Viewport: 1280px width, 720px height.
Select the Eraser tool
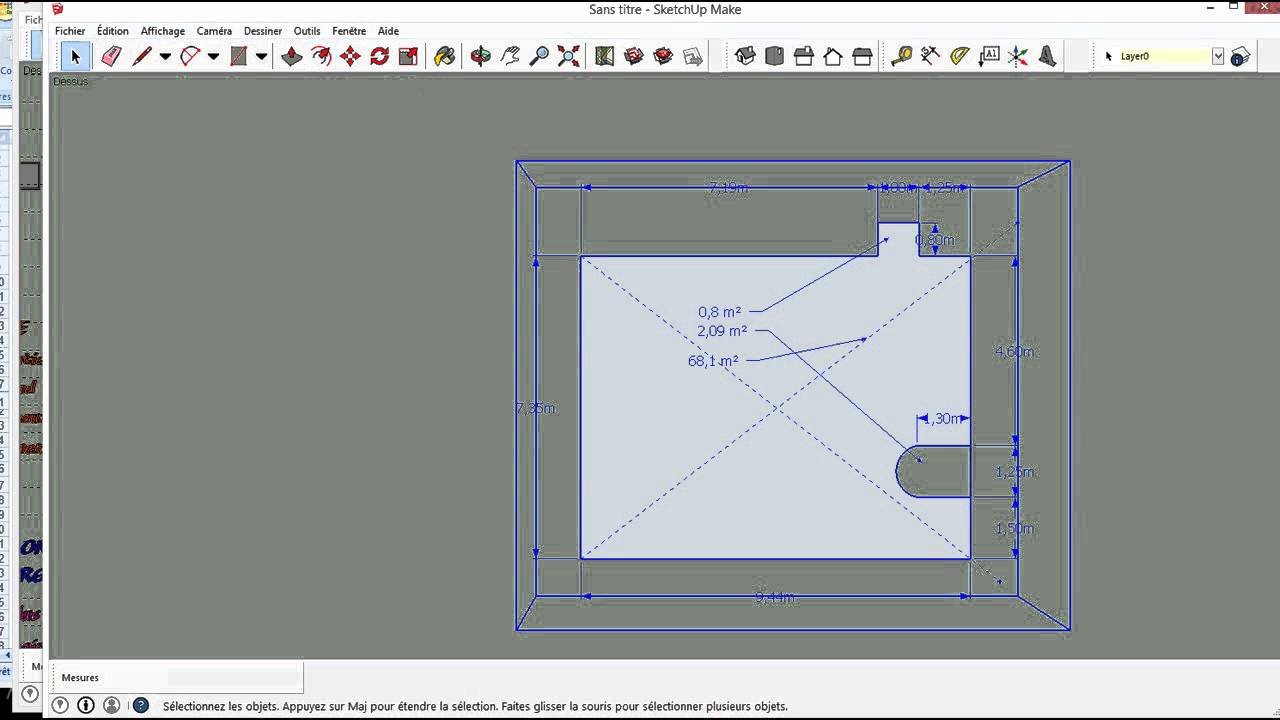click(111, 57)
